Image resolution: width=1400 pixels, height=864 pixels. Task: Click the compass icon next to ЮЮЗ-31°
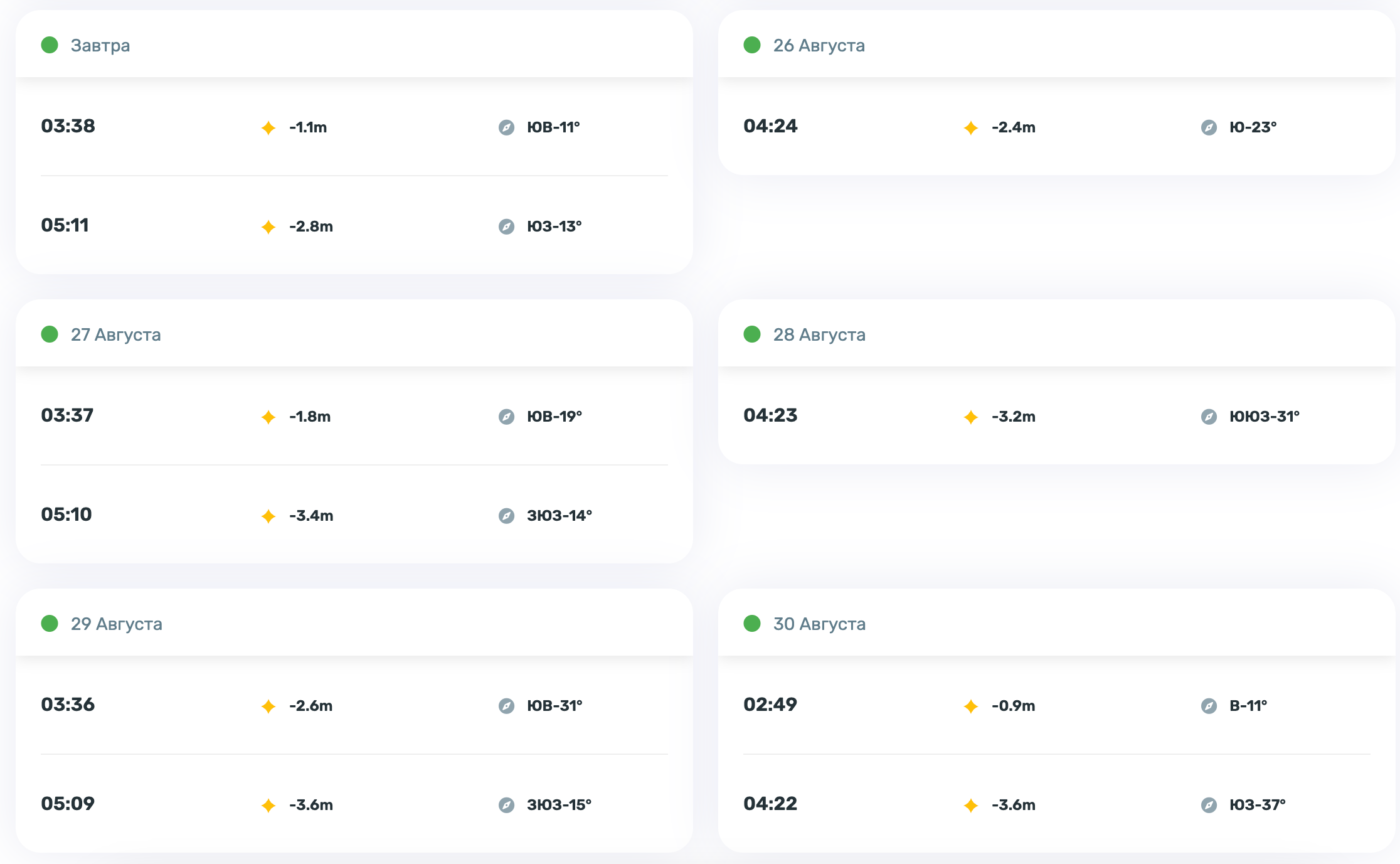point(1209,417)
